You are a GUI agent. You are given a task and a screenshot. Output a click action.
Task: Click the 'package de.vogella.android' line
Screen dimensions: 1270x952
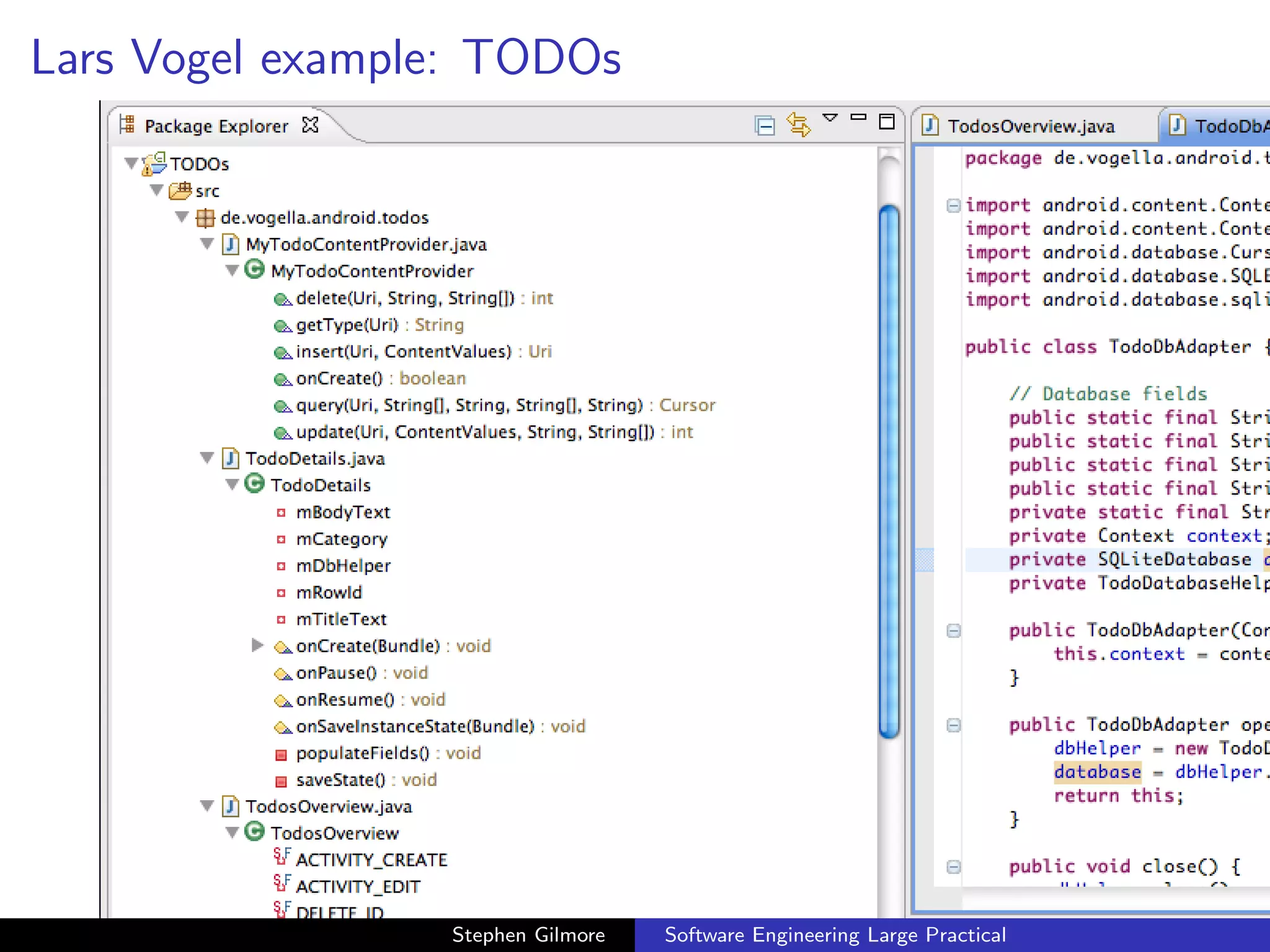[1117, 158]
